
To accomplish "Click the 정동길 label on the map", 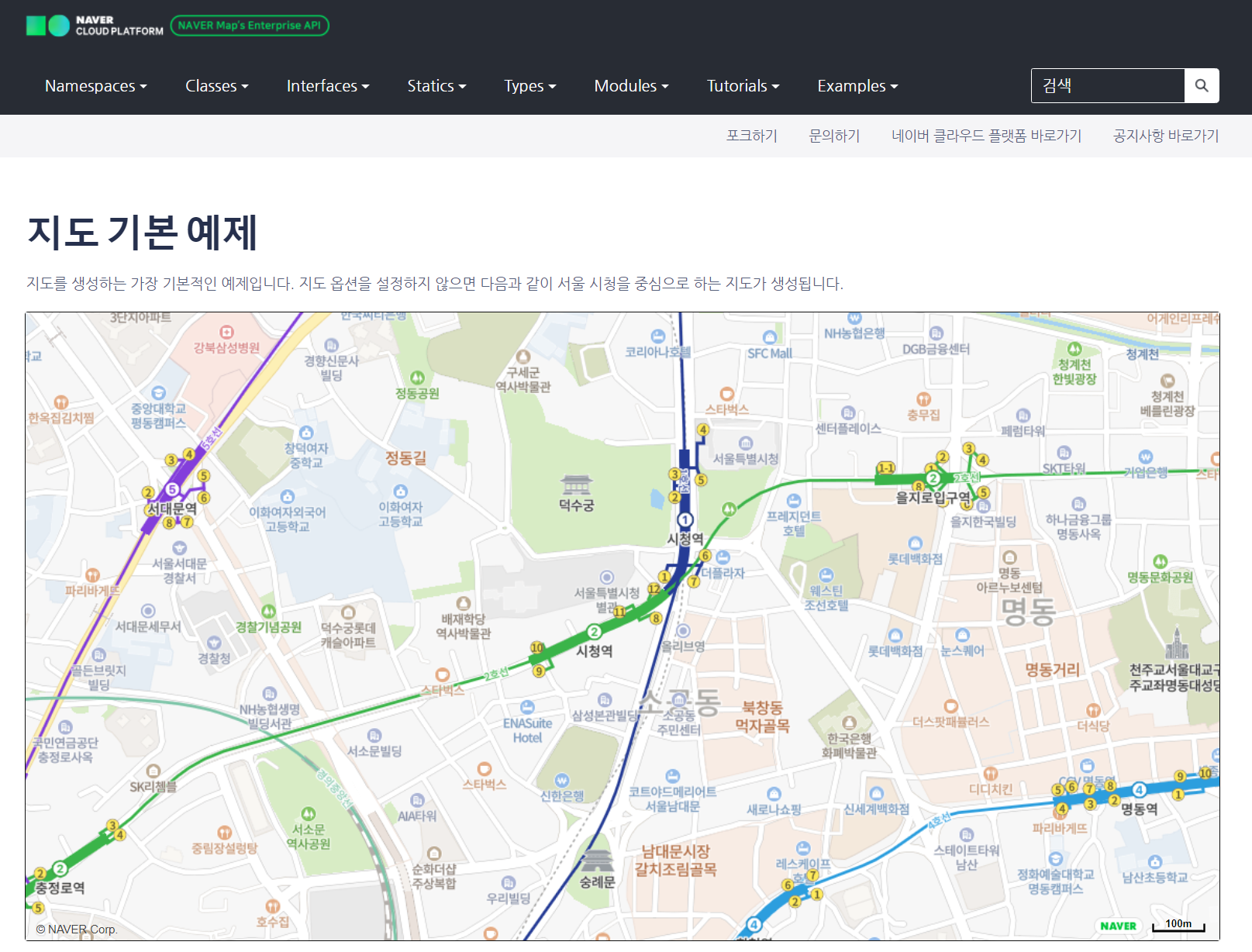I will [x=406, y=457].
